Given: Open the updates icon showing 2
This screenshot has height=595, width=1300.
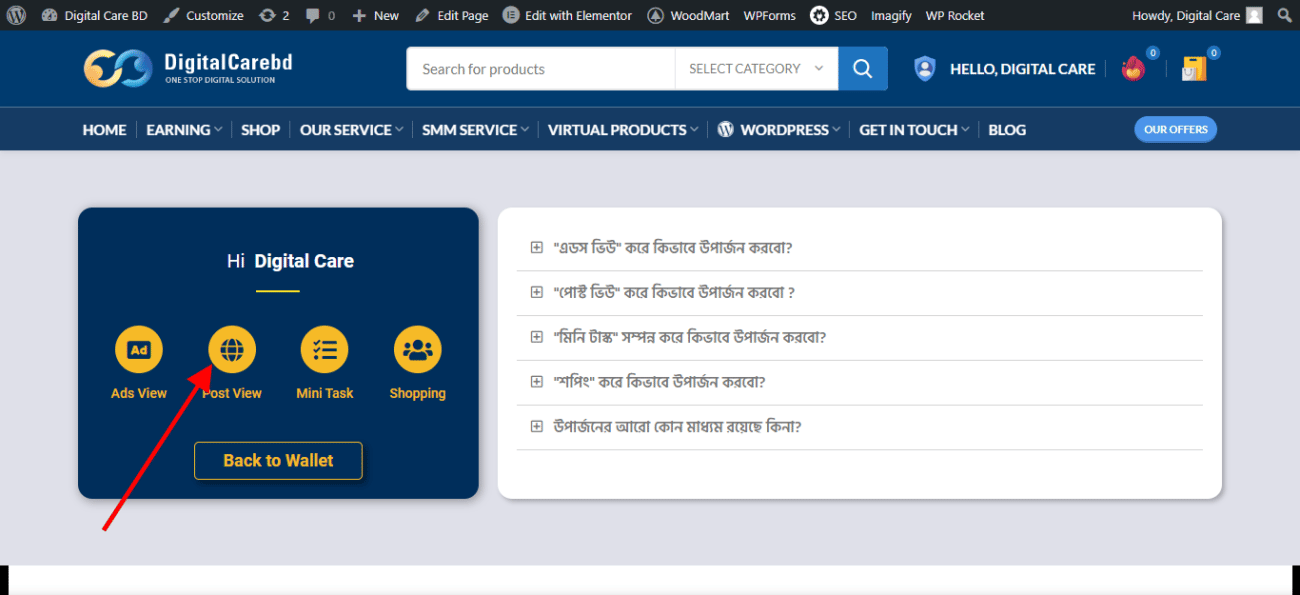Looking at the screenshot, I should tap(274, 15).
